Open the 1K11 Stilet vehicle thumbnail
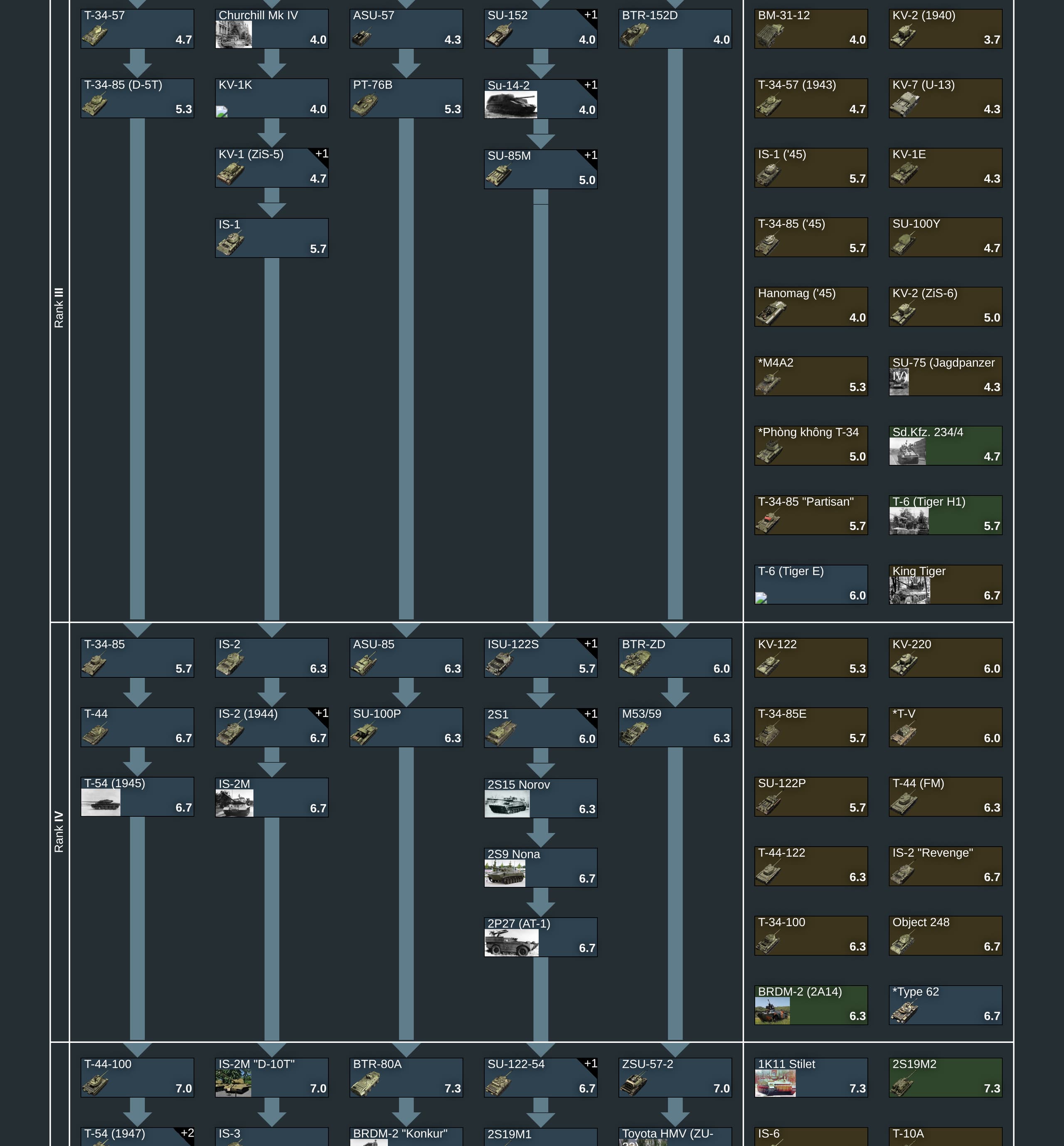The width and height of the screenshot is (1064, 1146). click(x=775, y=1083)
